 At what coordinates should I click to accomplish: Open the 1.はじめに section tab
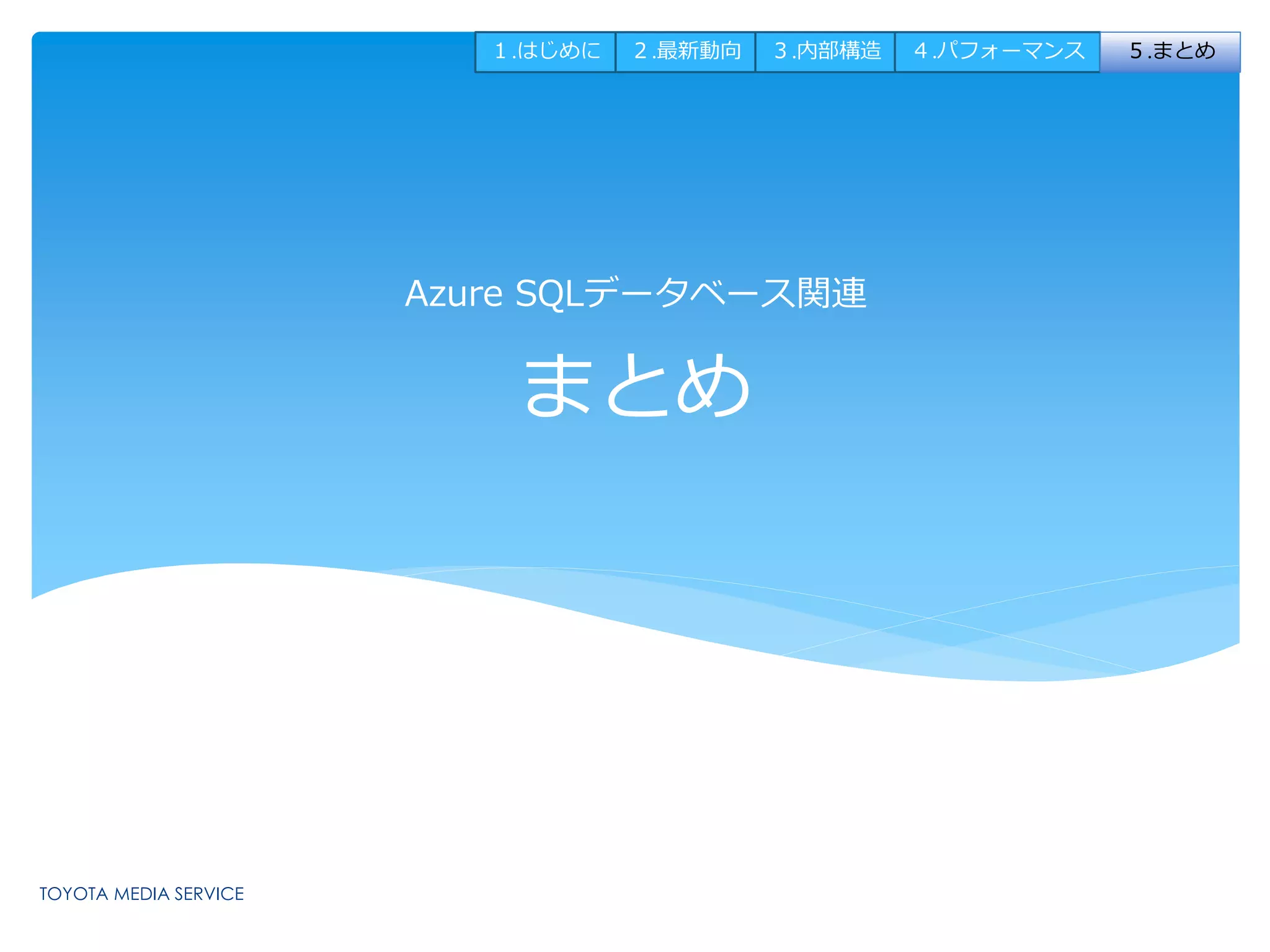[546, 52]
